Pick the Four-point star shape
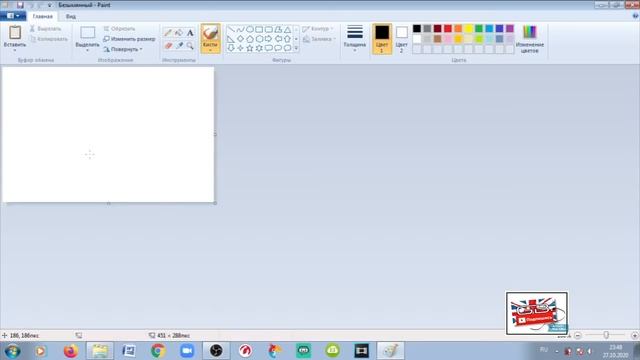The image size is (640, 360). pos(240,48)
